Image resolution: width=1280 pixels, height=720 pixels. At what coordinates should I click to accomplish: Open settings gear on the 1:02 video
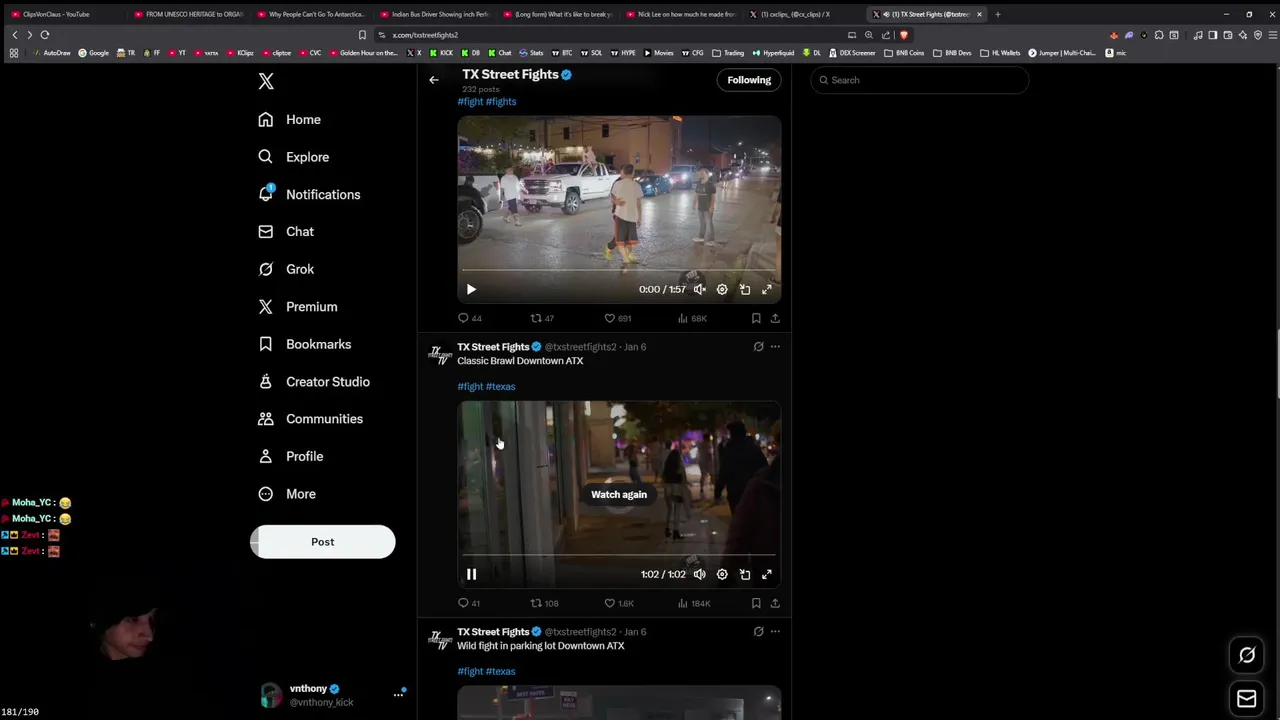coord(722,574)
